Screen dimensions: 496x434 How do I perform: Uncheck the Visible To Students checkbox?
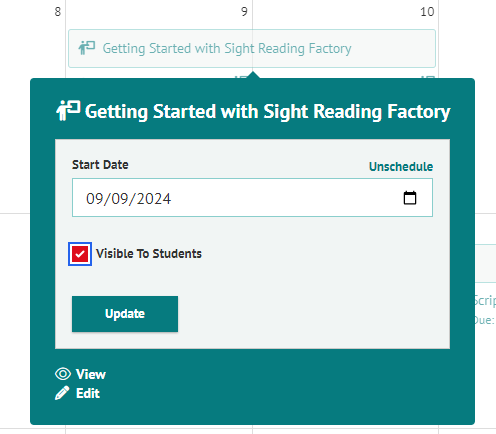(x=80, y=254)
